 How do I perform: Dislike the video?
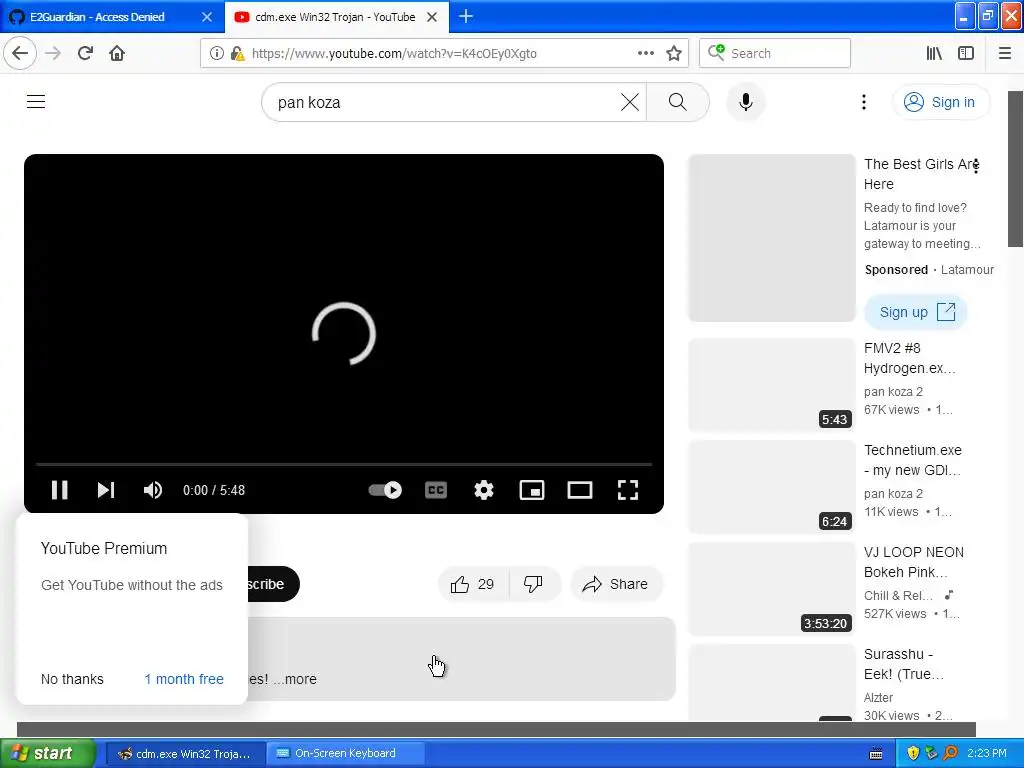click(x=534, y=584)
